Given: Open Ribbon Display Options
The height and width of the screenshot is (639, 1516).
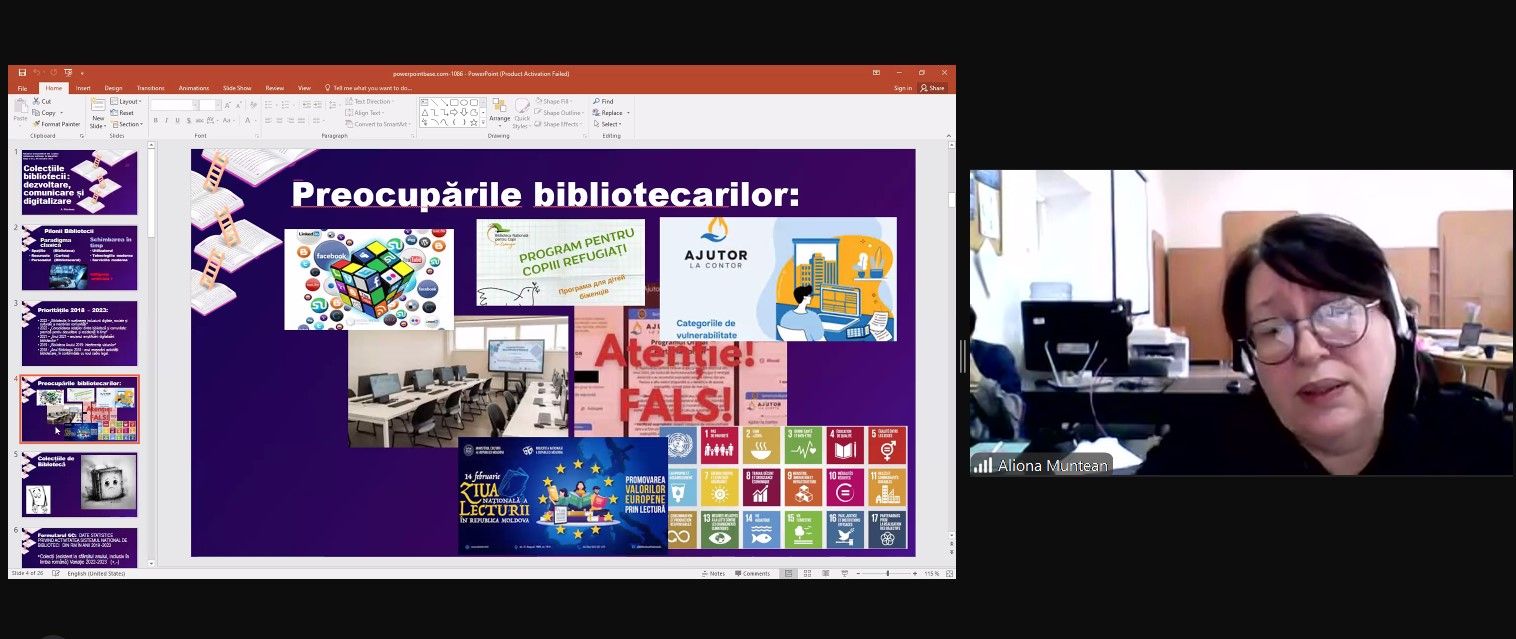Looking at the screenshot, I should [x=877, y=73].
